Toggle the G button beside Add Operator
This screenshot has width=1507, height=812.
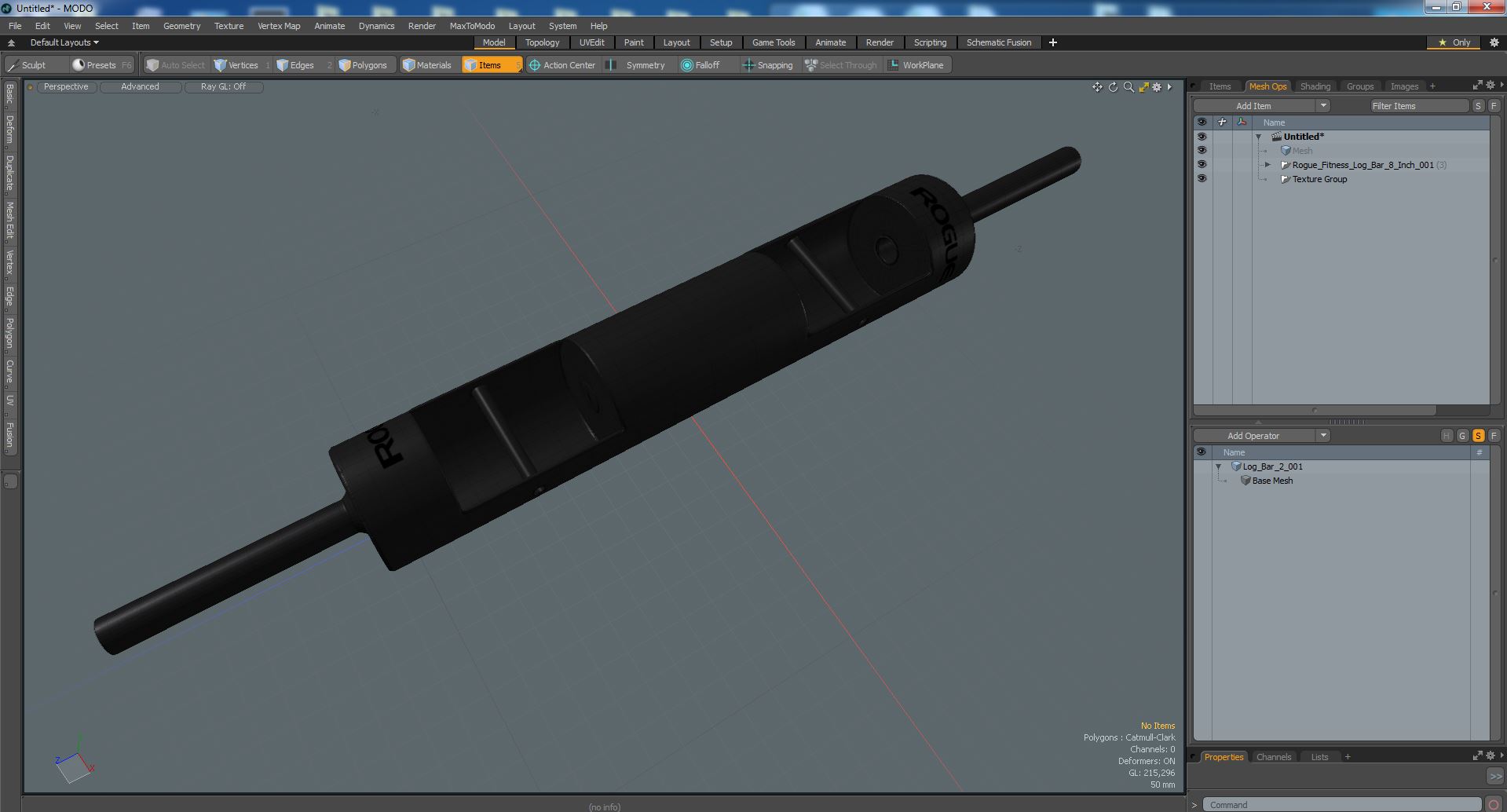[x=1462, y=436]
